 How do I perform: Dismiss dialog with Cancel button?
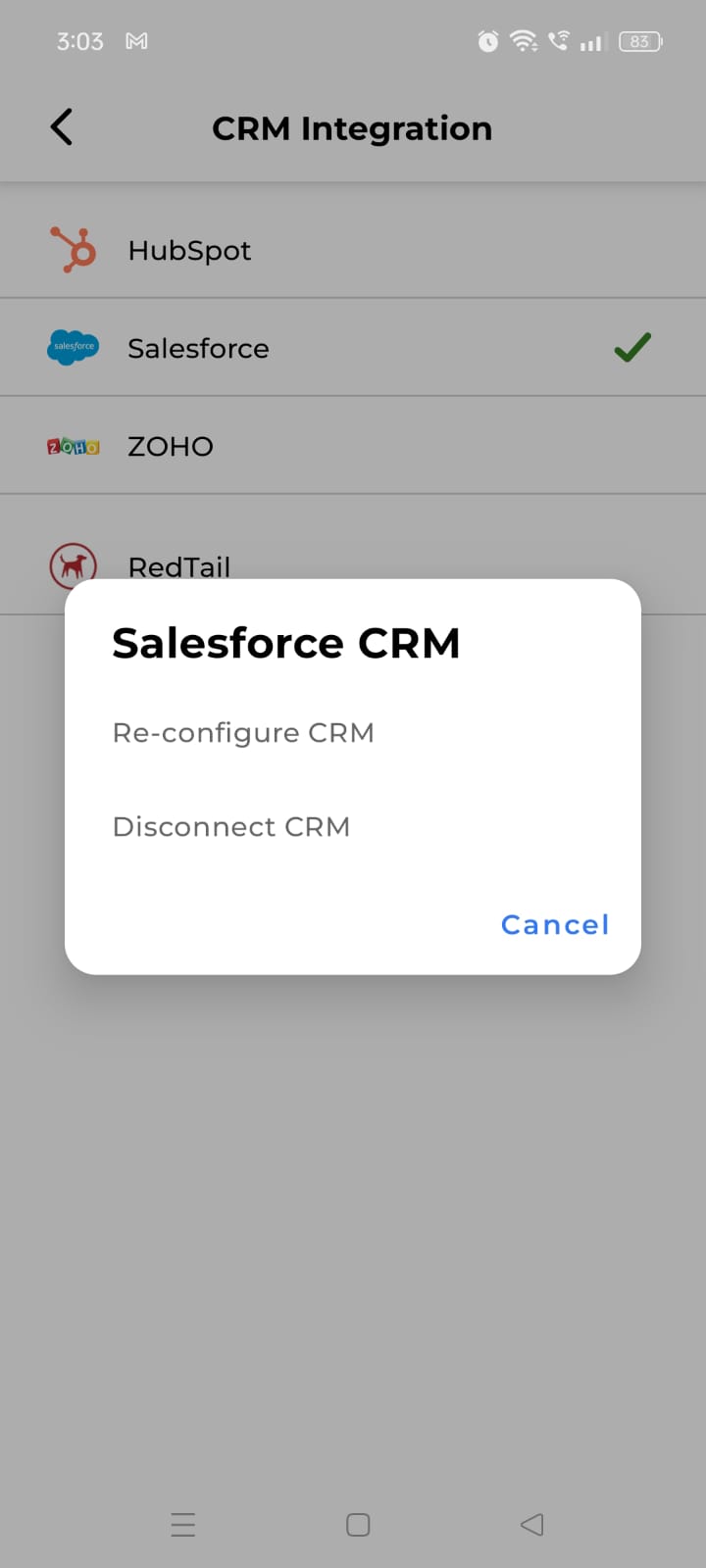[x=555, y=924]
